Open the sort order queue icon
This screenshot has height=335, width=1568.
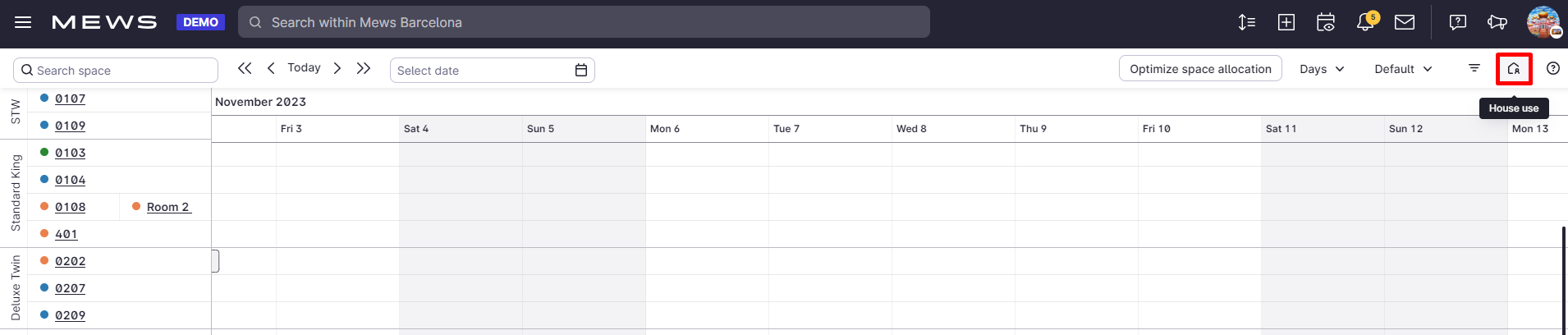point(1247,22)
